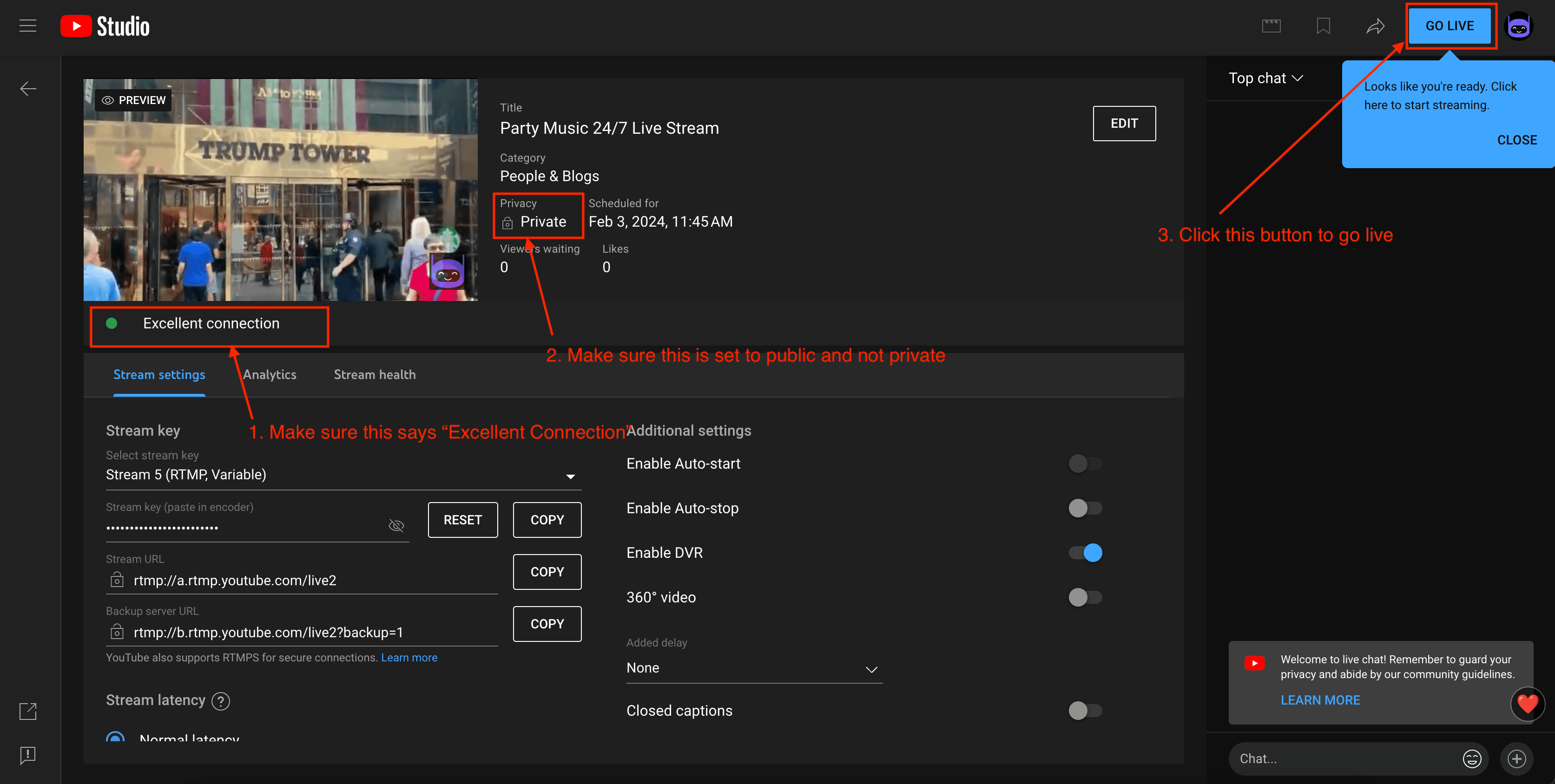The width and height of the screenshot is (1555, 784).
Task: Click the lock icon beside Backup server URL
Action: (x=117, y=632)
